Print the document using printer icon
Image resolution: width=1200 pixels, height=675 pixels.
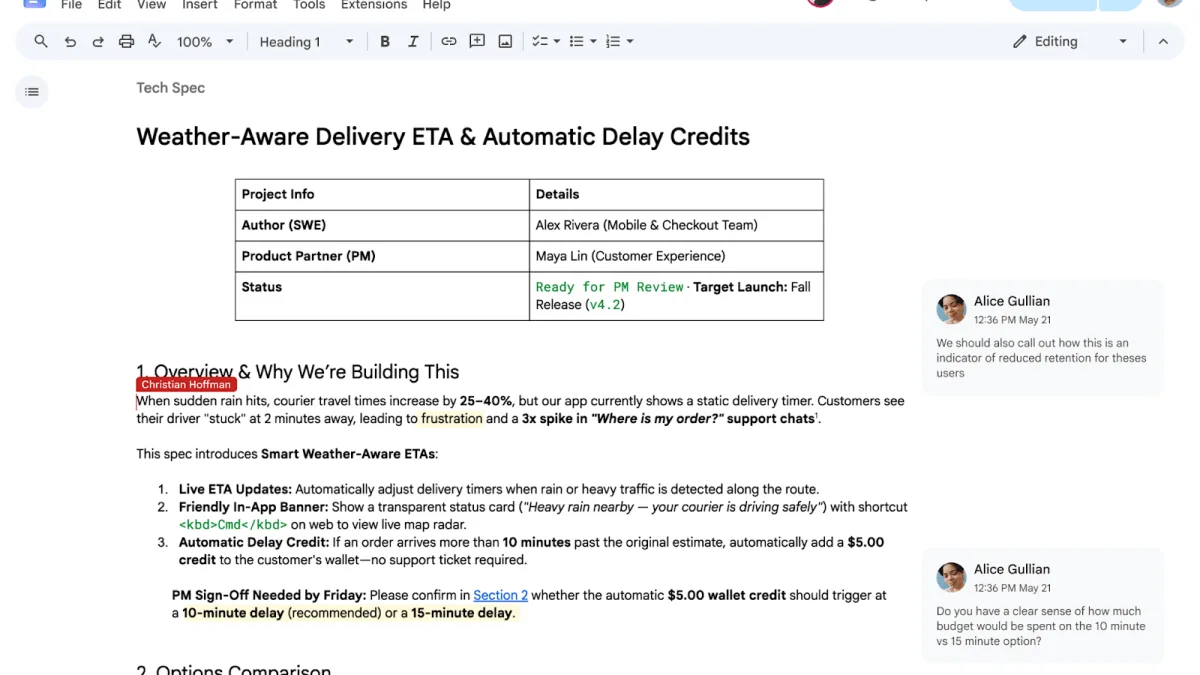[126, 41]
